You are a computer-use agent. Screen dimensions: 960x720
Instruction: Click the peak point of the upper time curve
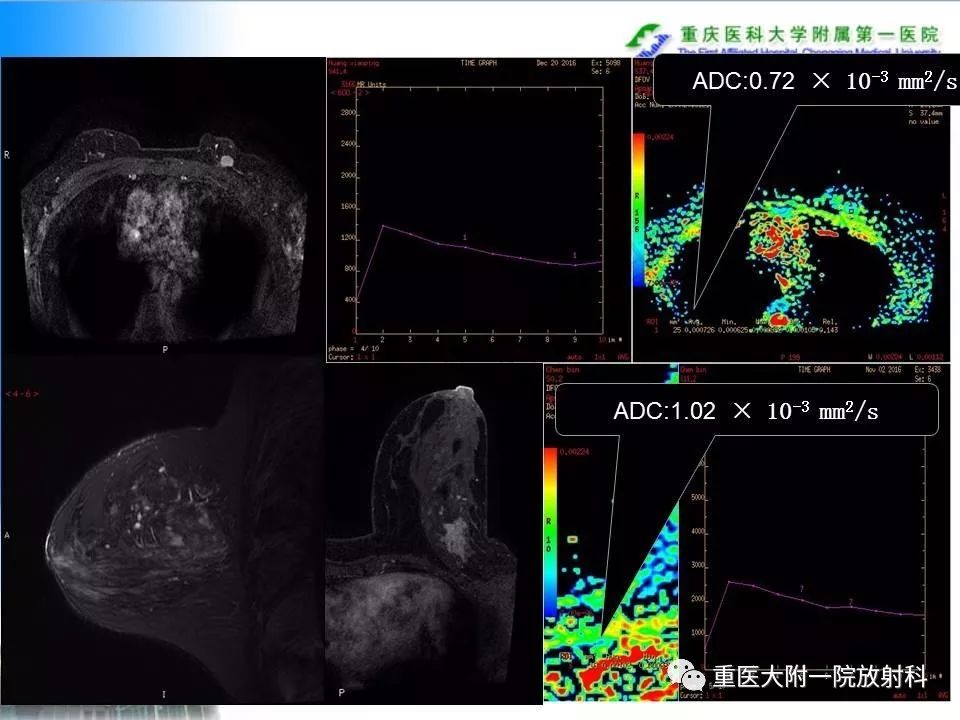click(x=383, y=226)
